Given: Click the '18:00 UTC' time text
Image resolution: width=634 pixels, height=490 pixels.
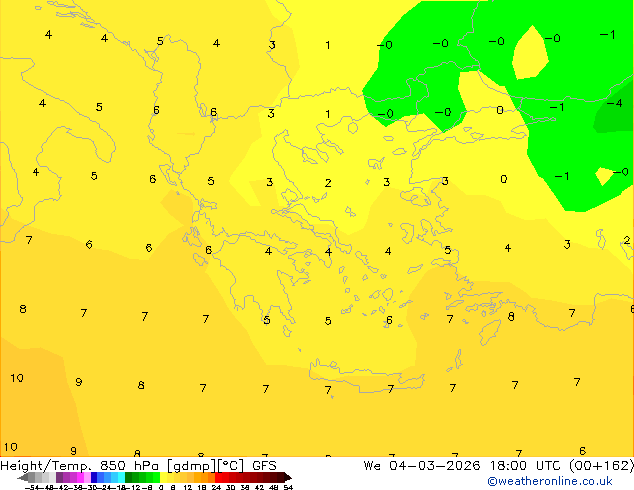Looking at the screenshot, I should 525,466.
